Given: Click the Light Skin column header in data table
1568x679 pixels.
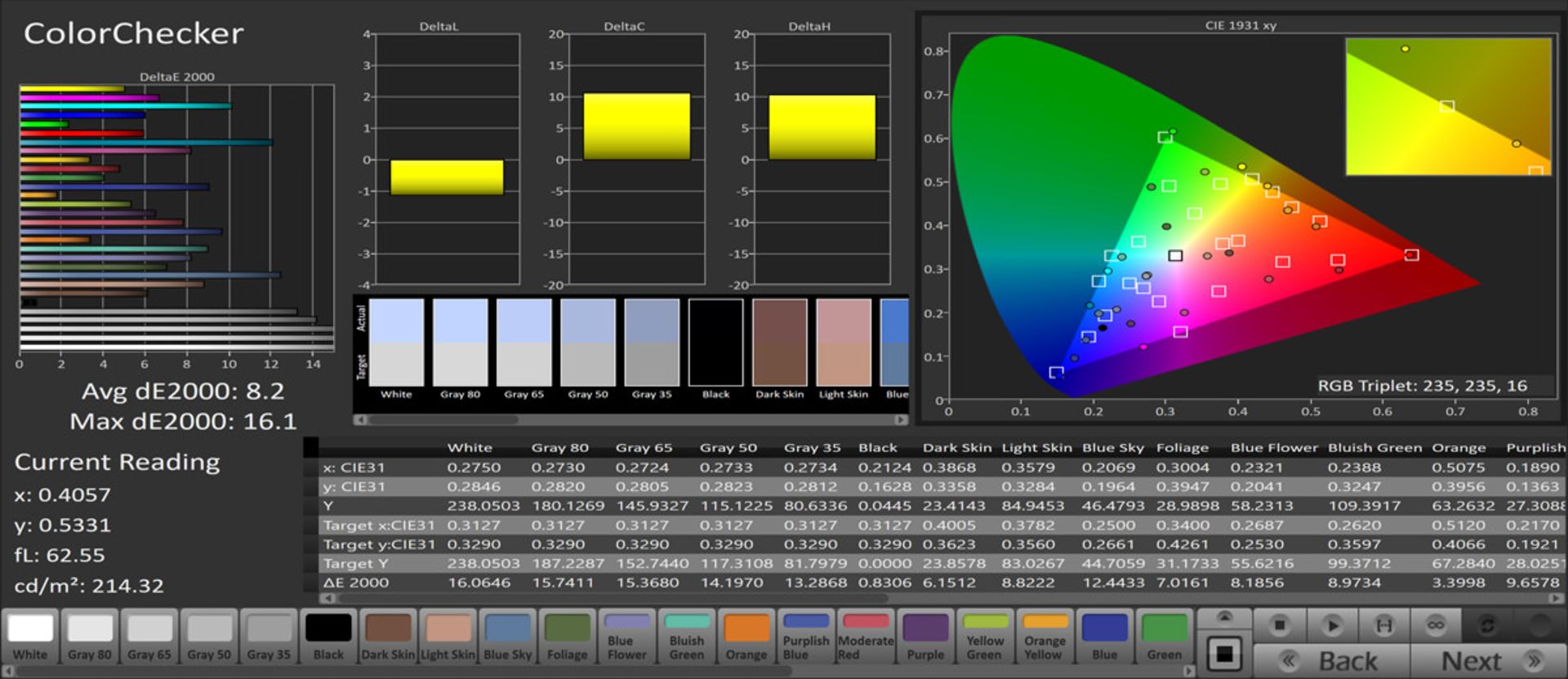Looking at the screenshot, I should (x=1036, y=447).
